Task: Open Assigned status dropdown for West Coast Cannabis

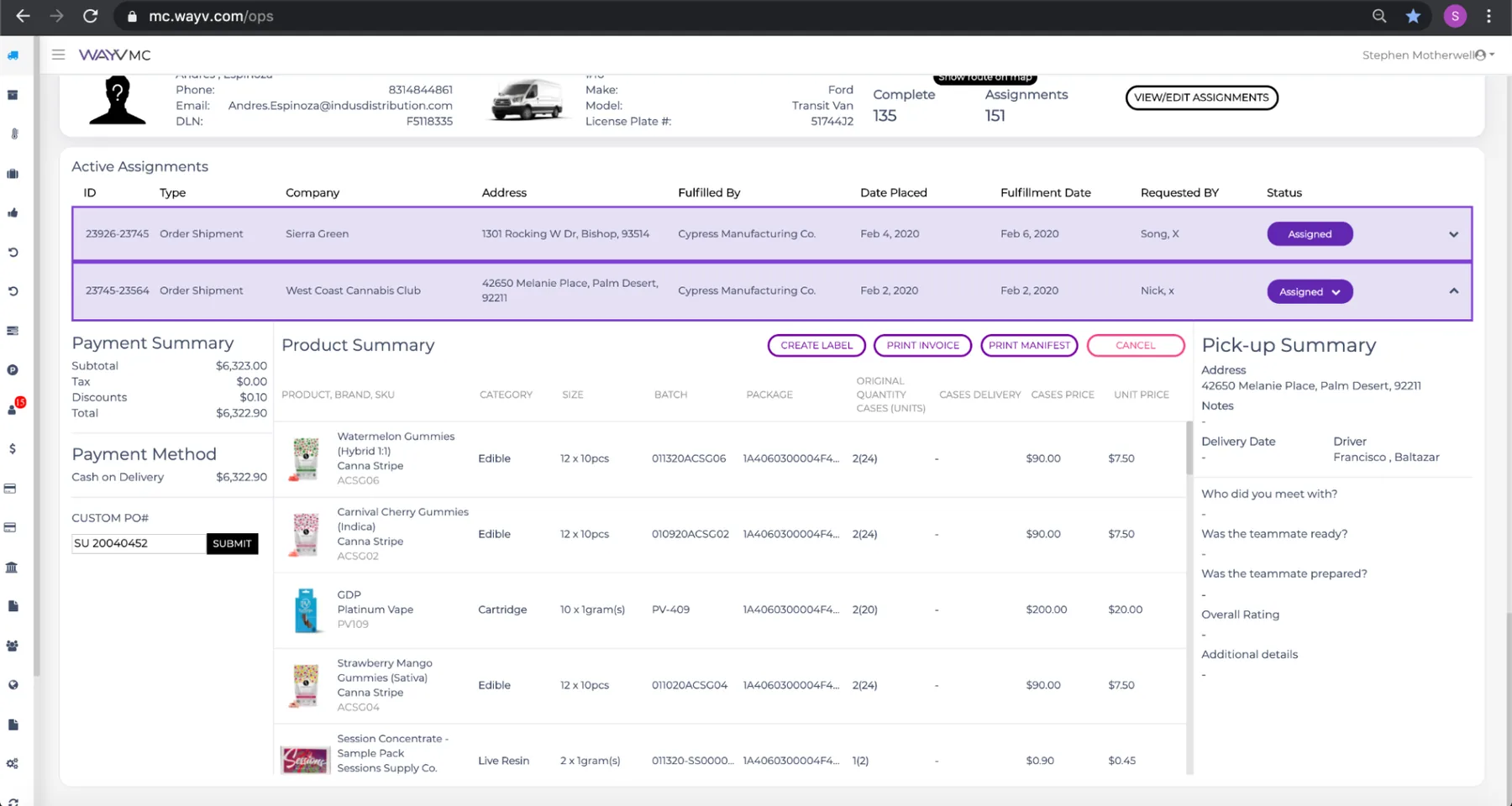Action: (x=1310, y=291)
